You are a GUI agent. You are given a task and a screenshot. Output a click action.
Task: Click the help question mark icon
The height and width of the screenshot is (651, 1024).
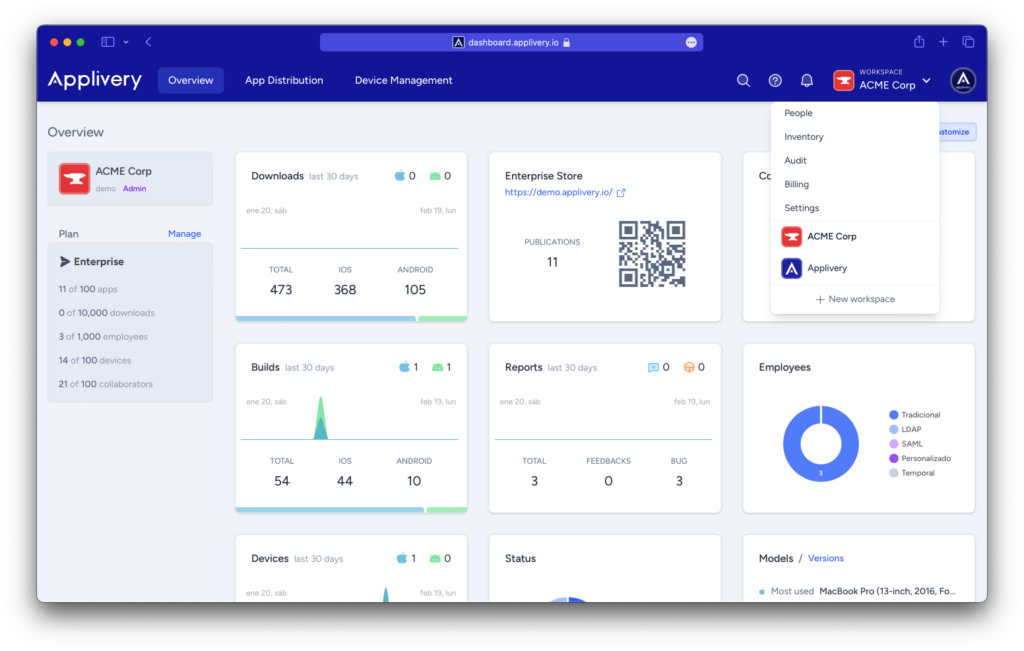pos(775,80)
